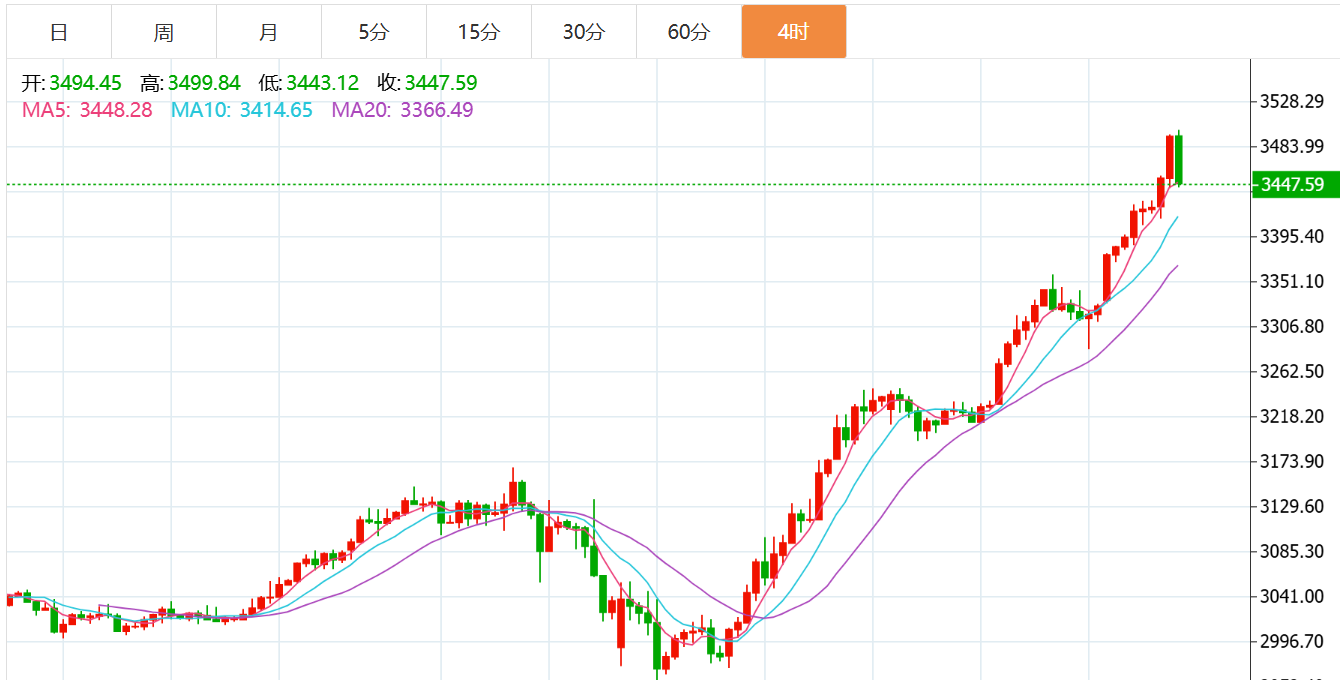Viewport: 1340px width, 680px height.
Task: Select the MA5: 3448.28 indicator label
Action: pyautogui.click(x=87, y=110)
